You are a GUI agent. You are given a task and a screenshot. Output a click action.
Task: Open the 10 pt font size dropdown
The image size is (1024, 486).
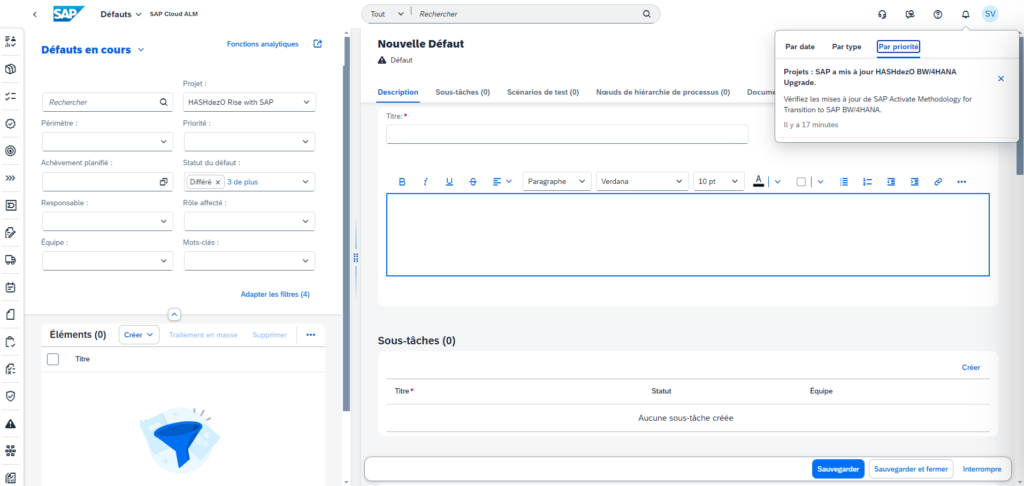click(719, 182)
